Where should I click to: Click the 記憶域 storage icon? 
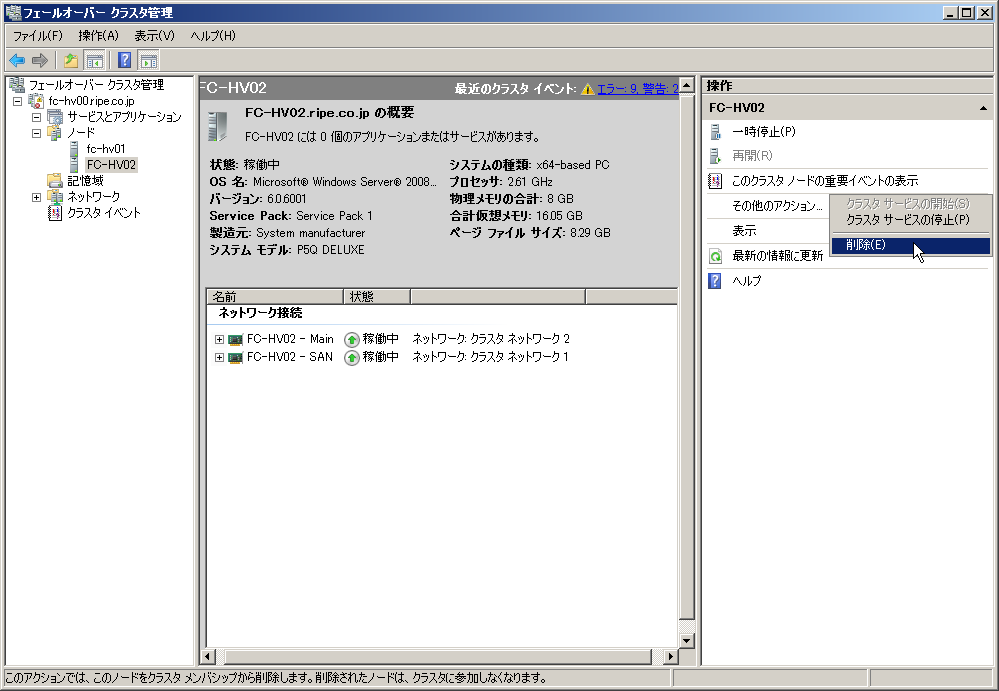(x=55, y=181)
